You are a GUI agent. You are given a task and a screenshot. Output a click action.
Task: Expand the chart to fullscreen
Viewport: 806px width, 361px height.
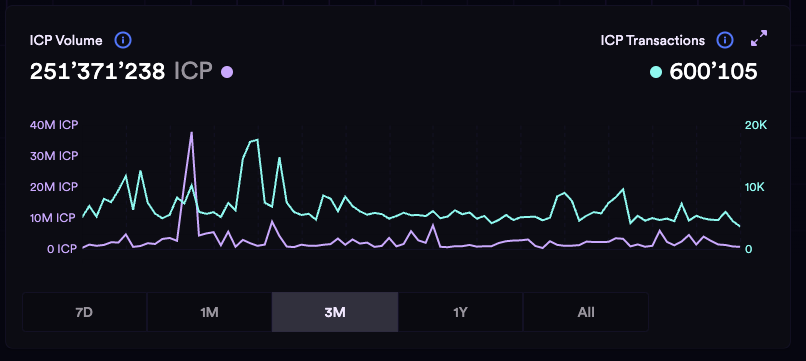pos(759,38)
